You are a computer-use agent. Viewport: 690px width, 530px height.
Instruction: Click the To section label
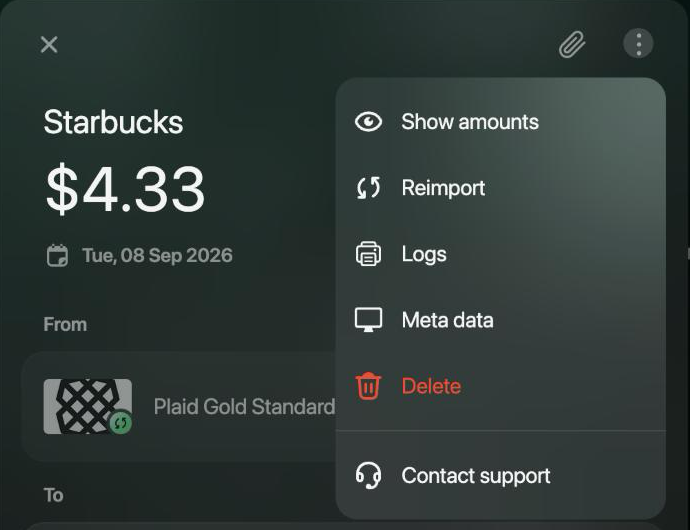[x=53, y=495]
